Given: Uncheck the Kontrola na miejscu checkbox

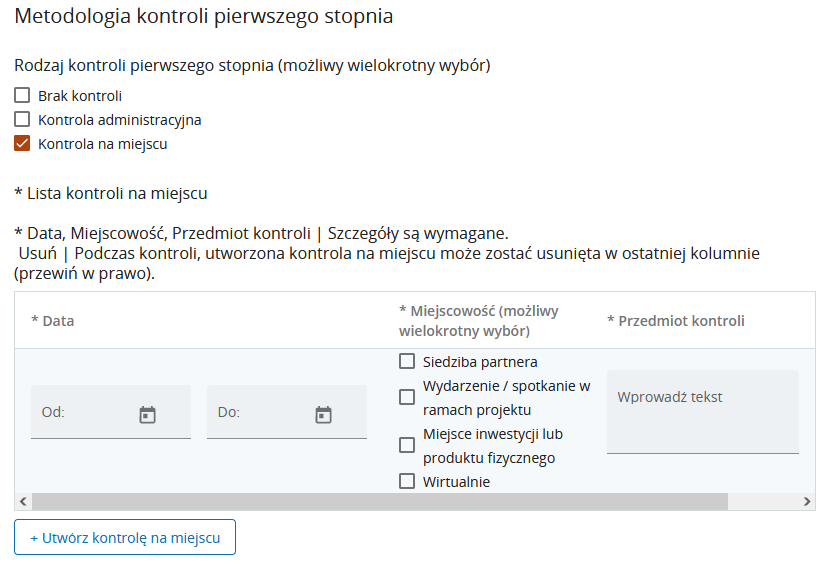Looking at the screenshot, I should 22,144.
